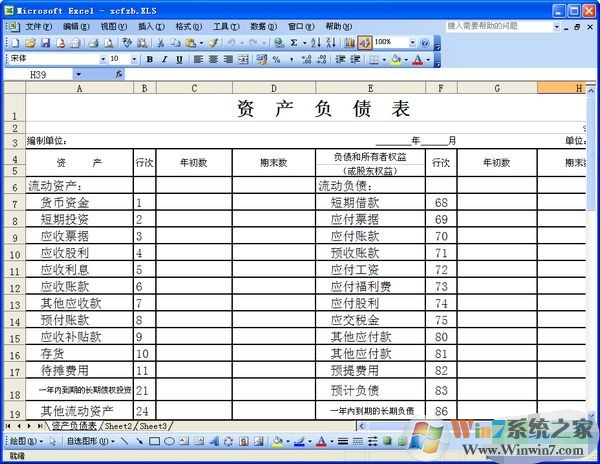The height and width of the screenshot is (464, 600).
Task: Open the Name Box dropdown arrow
Action: pyautogui.click(x=78, y=74)
